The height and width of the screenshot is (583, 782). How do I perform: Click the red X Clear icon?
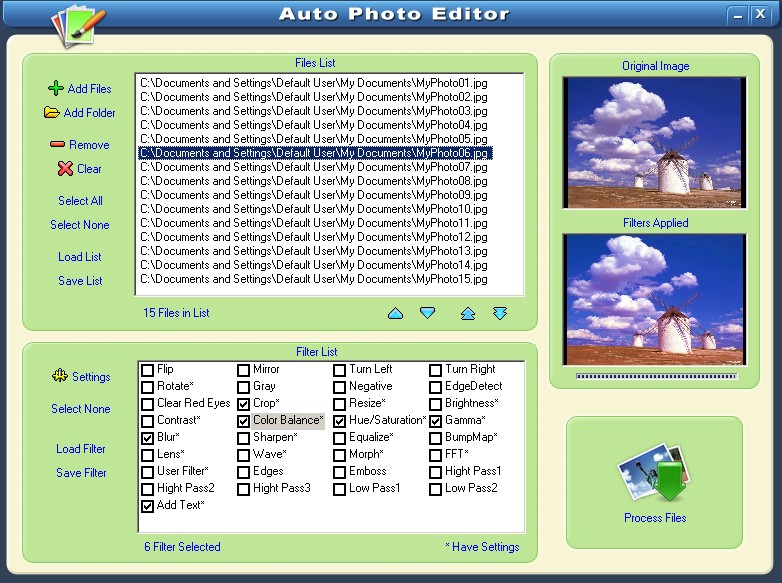coord(65,169)
